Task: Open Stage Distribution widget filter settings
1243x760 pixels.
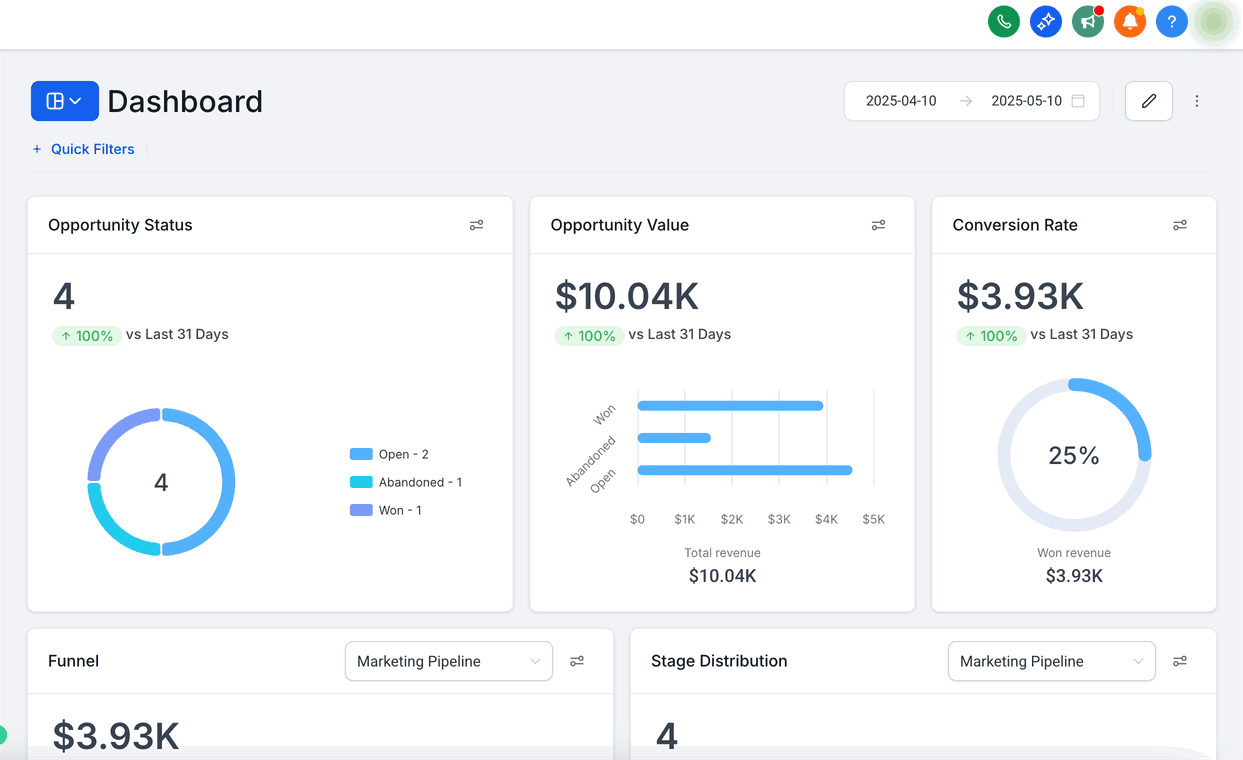Action: click(x=1180, y=661)
